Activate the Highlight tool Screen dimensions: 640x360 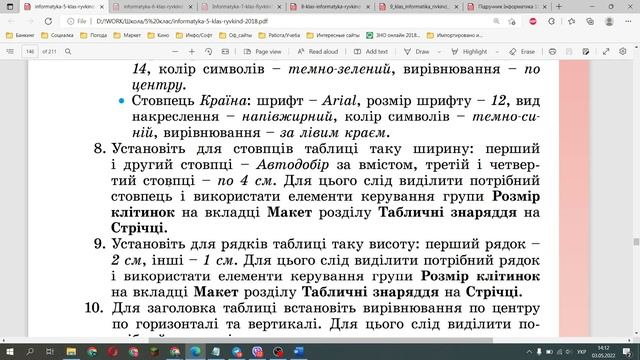[x=469, y=52]
